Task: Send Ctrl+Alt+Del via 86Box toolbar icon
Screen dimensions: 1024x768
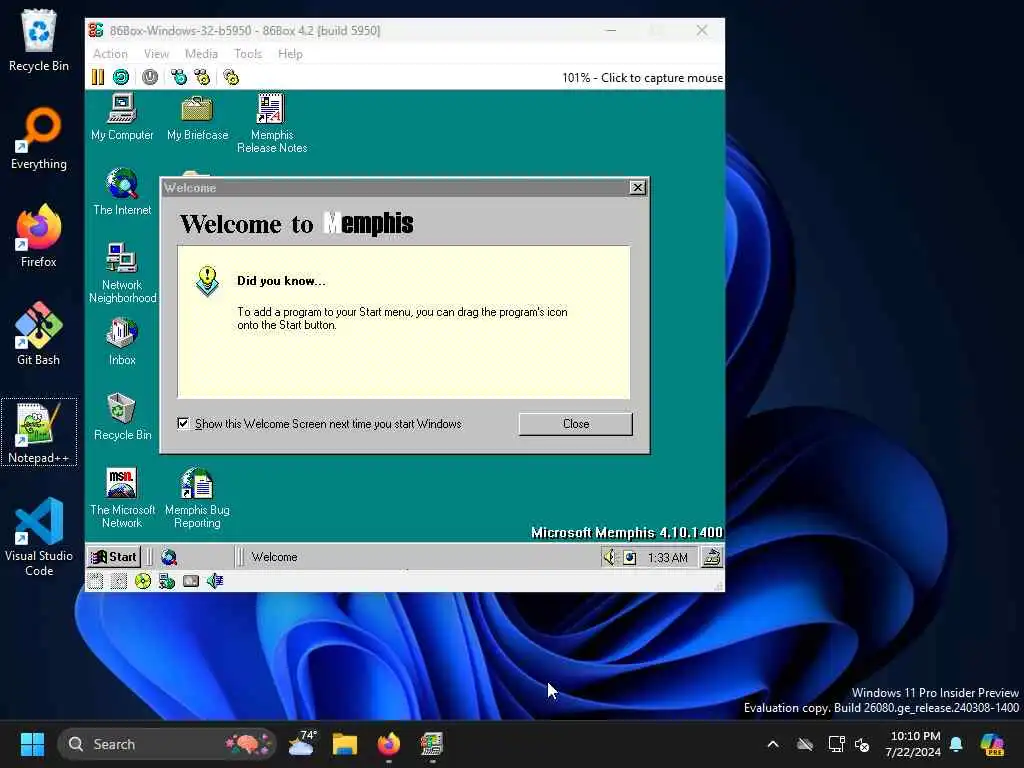Action: coord(178,77)
